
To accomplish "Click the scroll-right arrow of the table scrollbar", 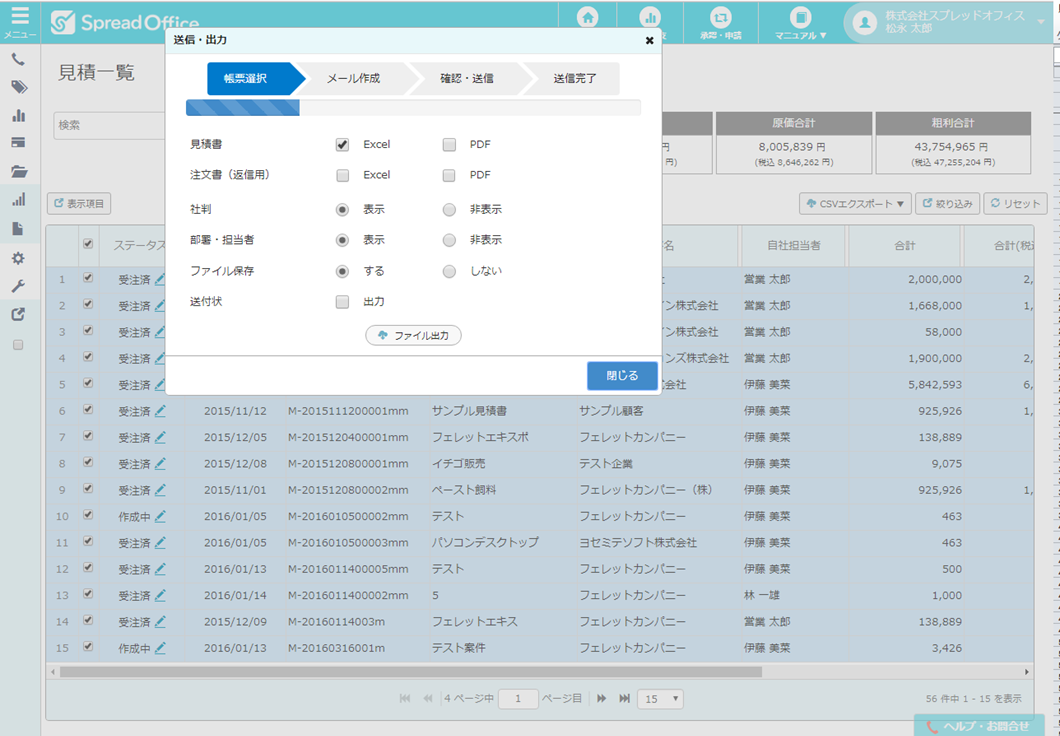I will (1026, 672).
